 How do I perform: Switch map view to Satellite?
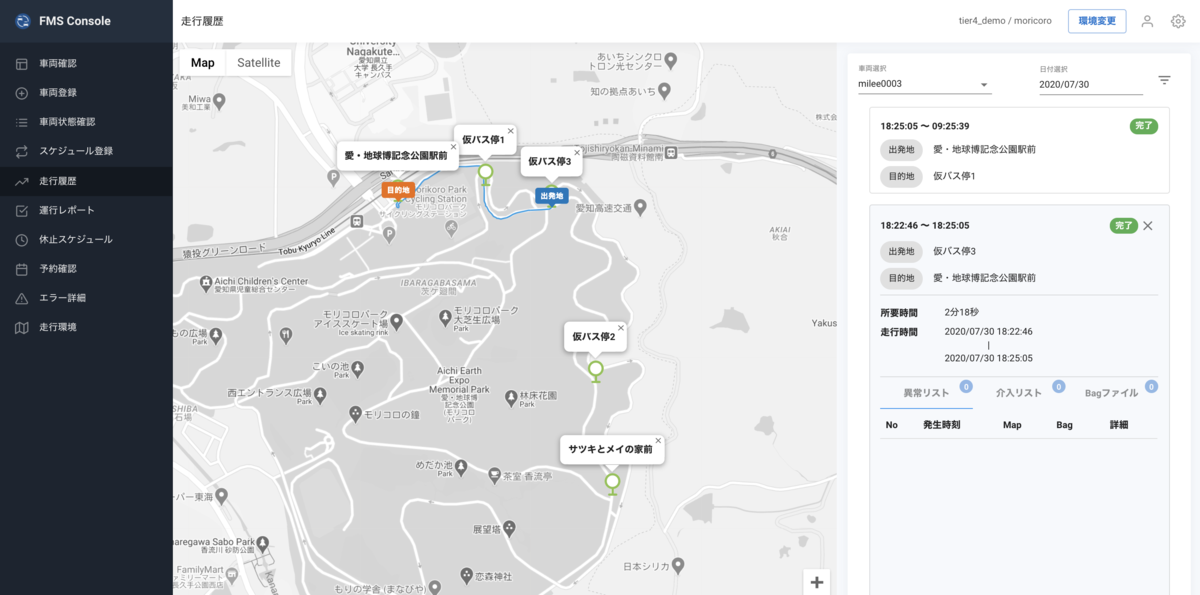259,62
